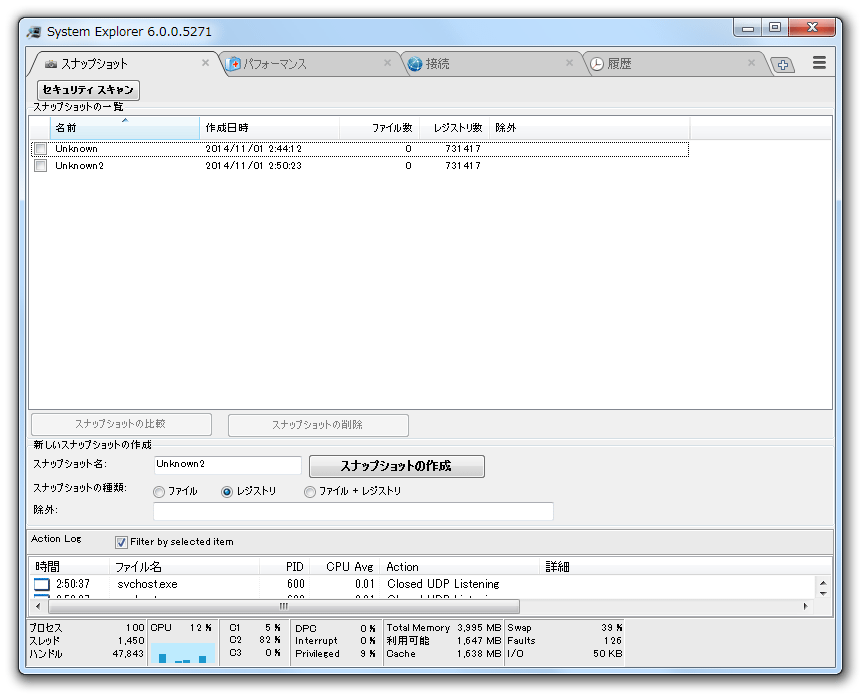
Task: Sort by ファイル数 column header
Action: coord(380,128)
